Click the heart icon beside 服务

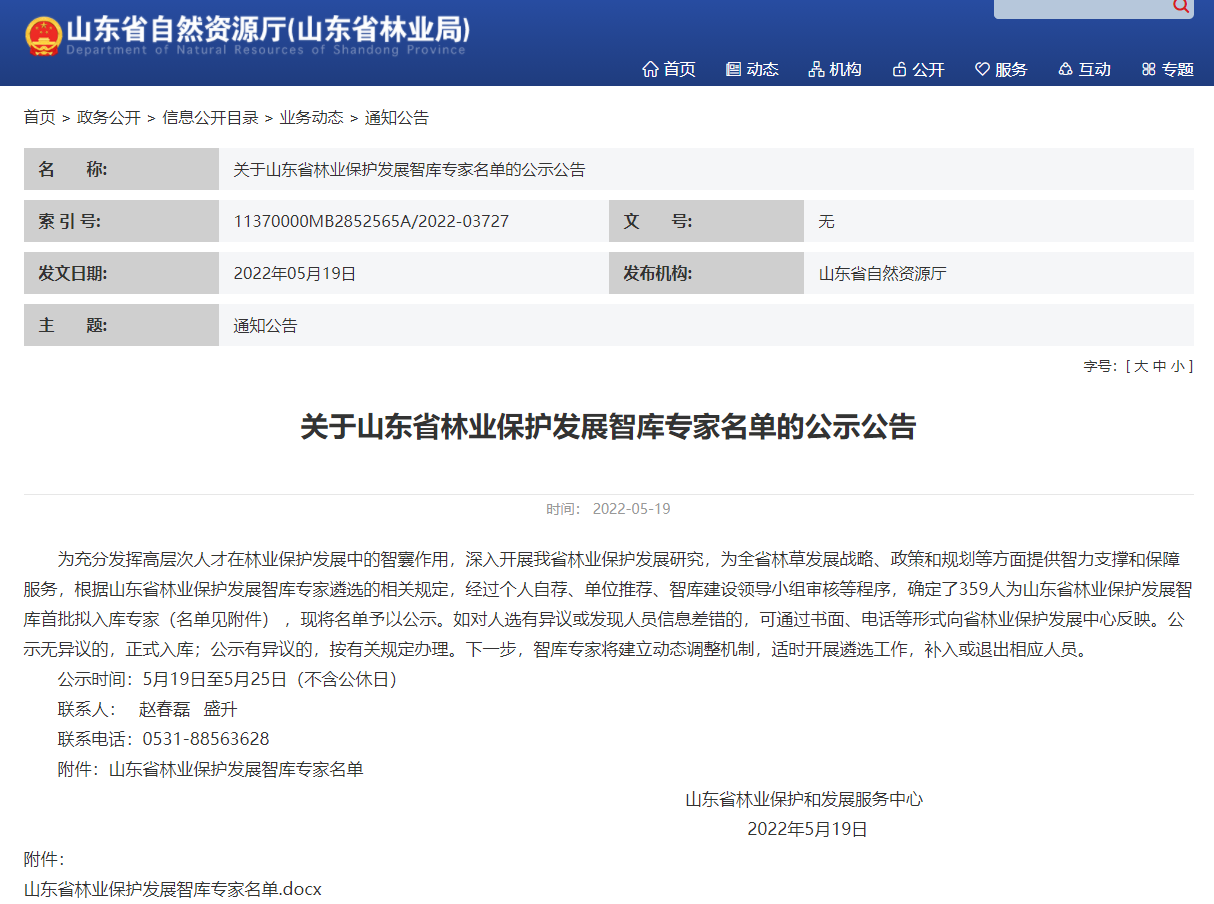[x=982, y=69]
